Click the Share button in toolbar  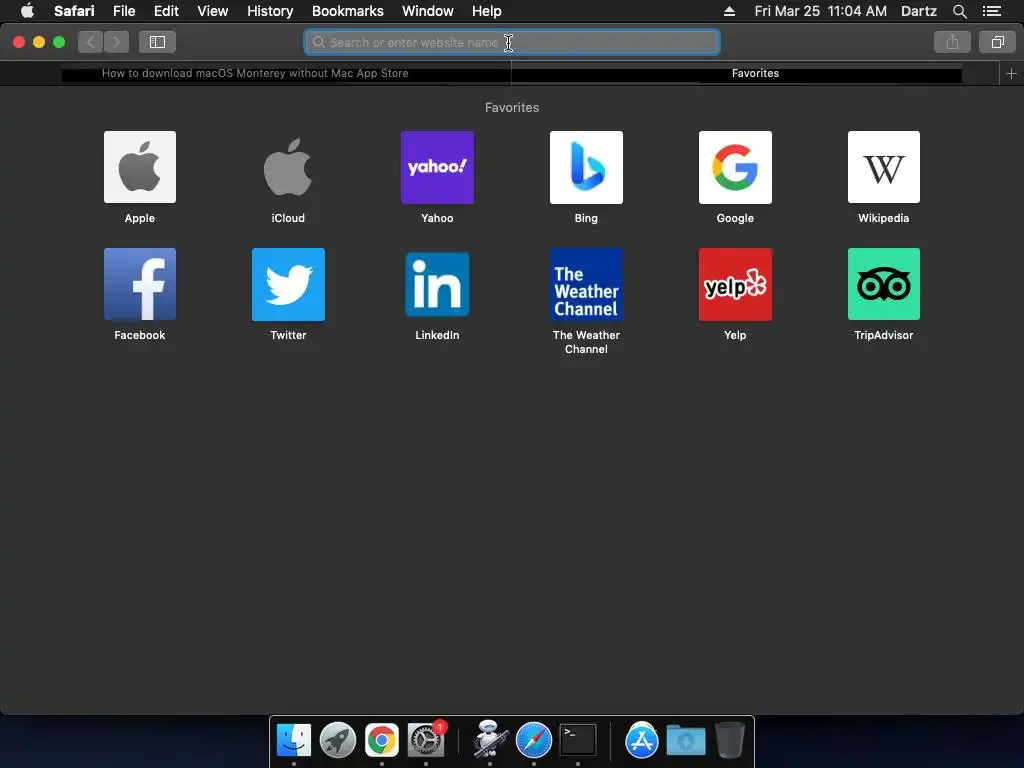point(952,42)
